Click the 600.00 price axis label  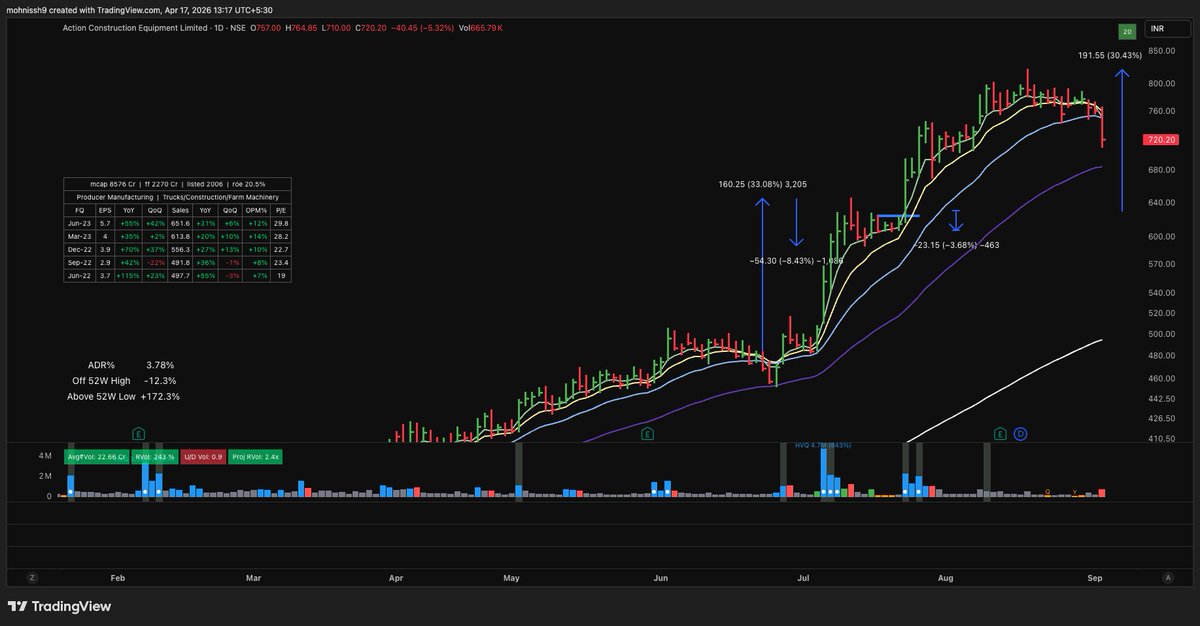[1161, 237]
